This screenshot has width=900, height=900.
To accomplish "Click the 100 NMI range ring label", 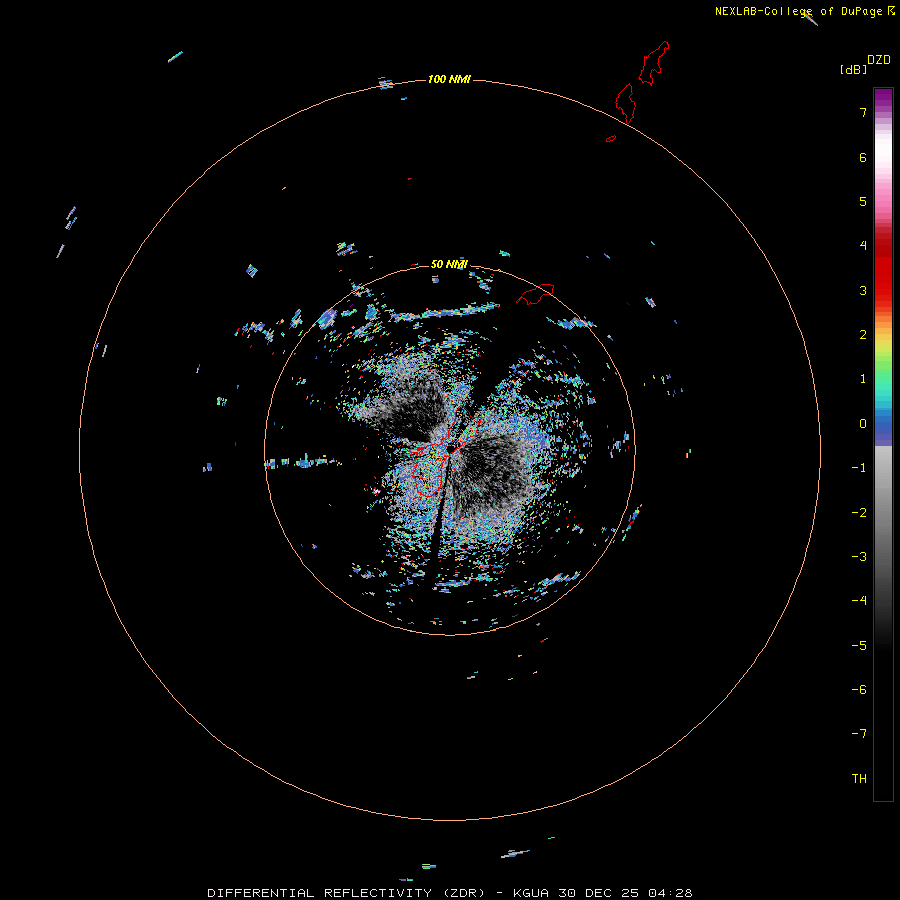I will 449,79.
